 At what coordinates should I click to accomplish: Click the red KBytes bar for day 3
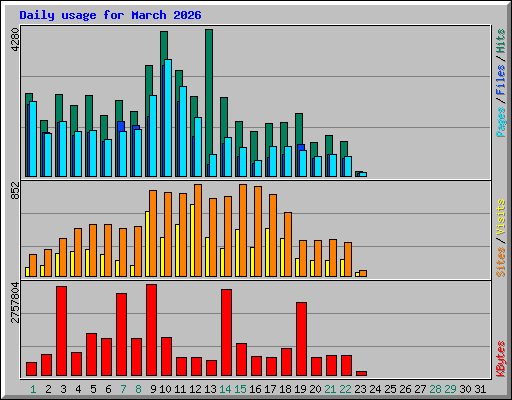point(61,331)
